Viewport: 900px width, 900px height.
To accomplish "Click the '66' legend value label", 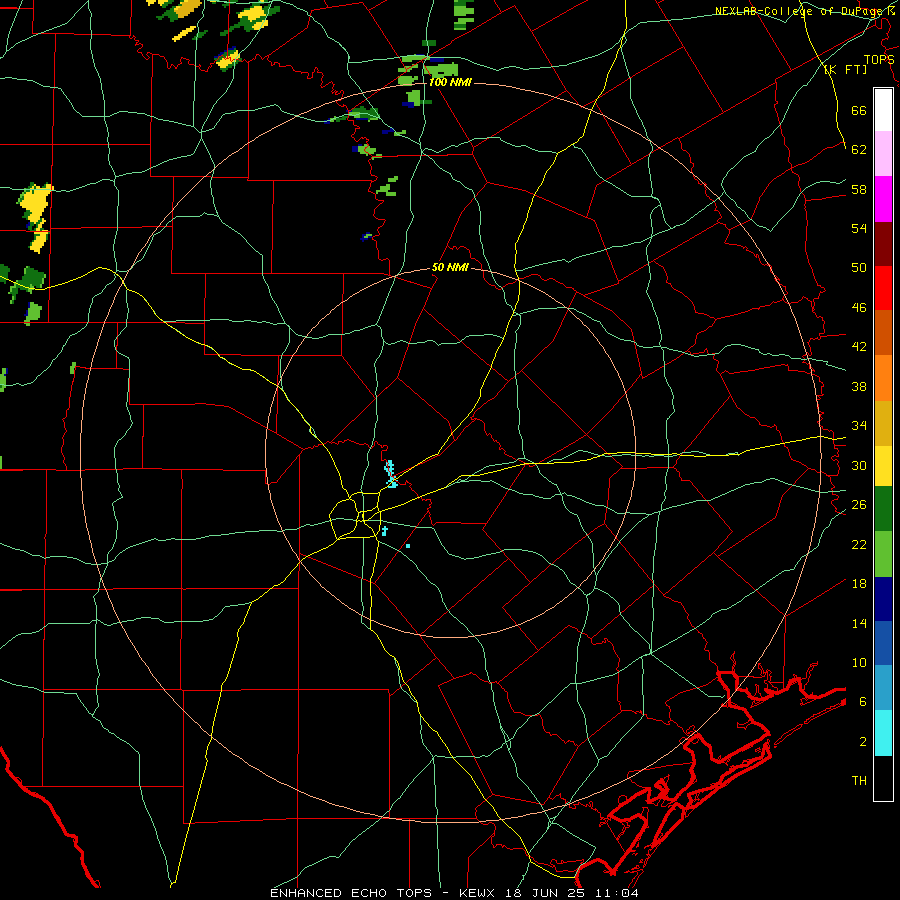I will tap(859, 110).
